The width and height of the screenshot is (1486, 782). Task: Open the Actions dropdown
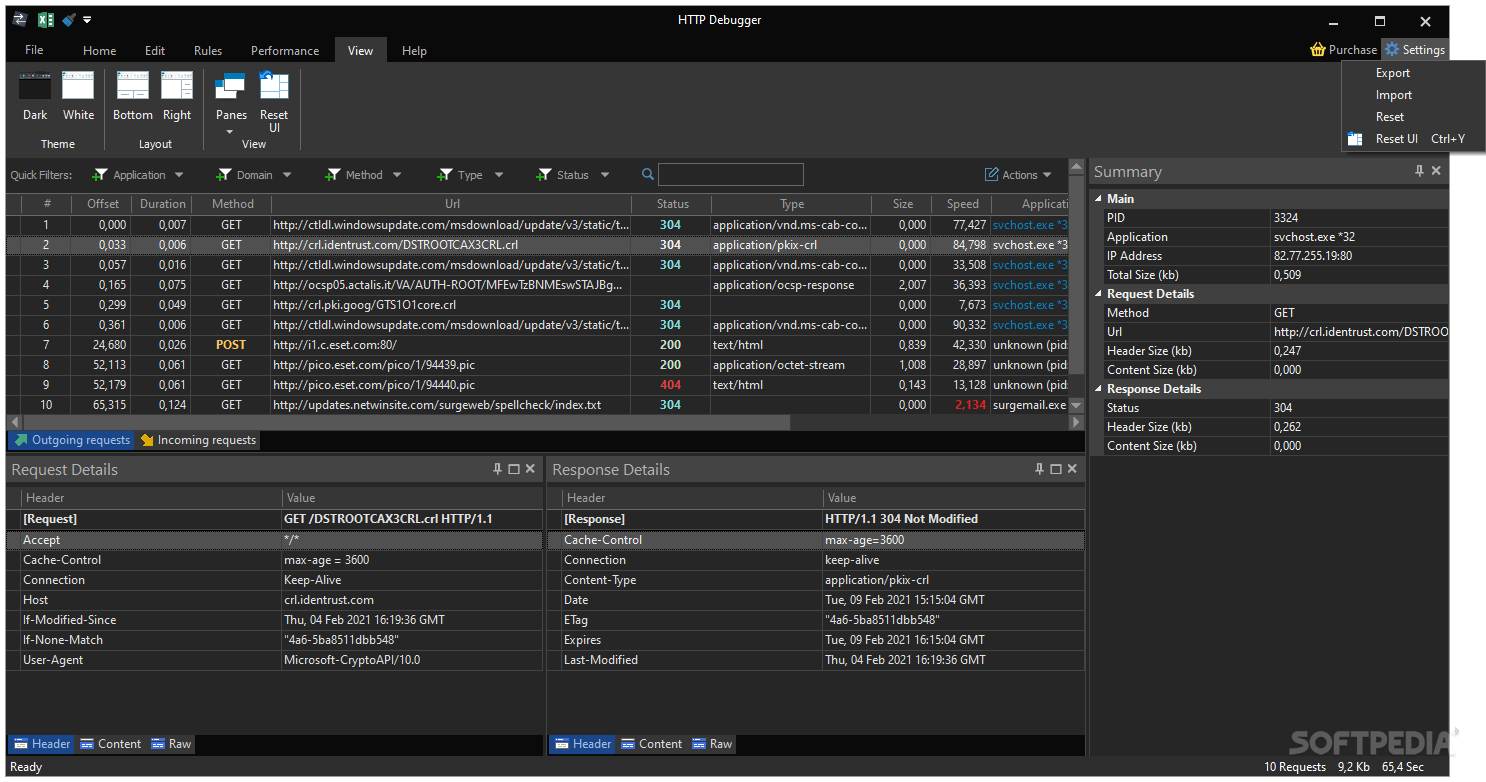(x=1019, y=175)
